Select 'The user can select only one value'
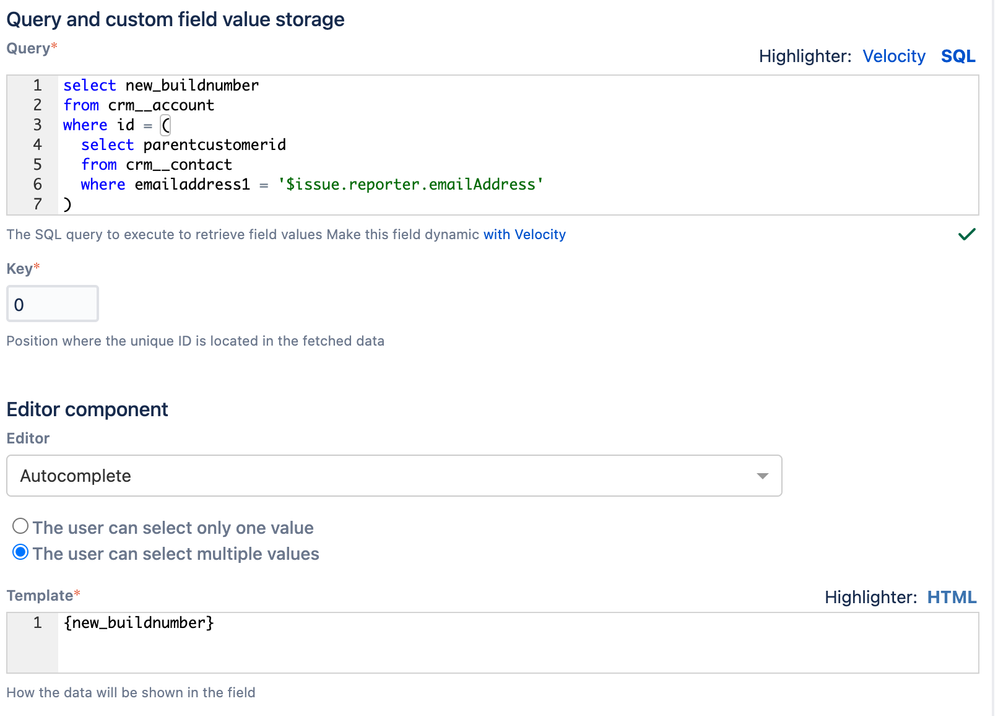The width and height of the screenshot is (998, 716). pos(21,528)
